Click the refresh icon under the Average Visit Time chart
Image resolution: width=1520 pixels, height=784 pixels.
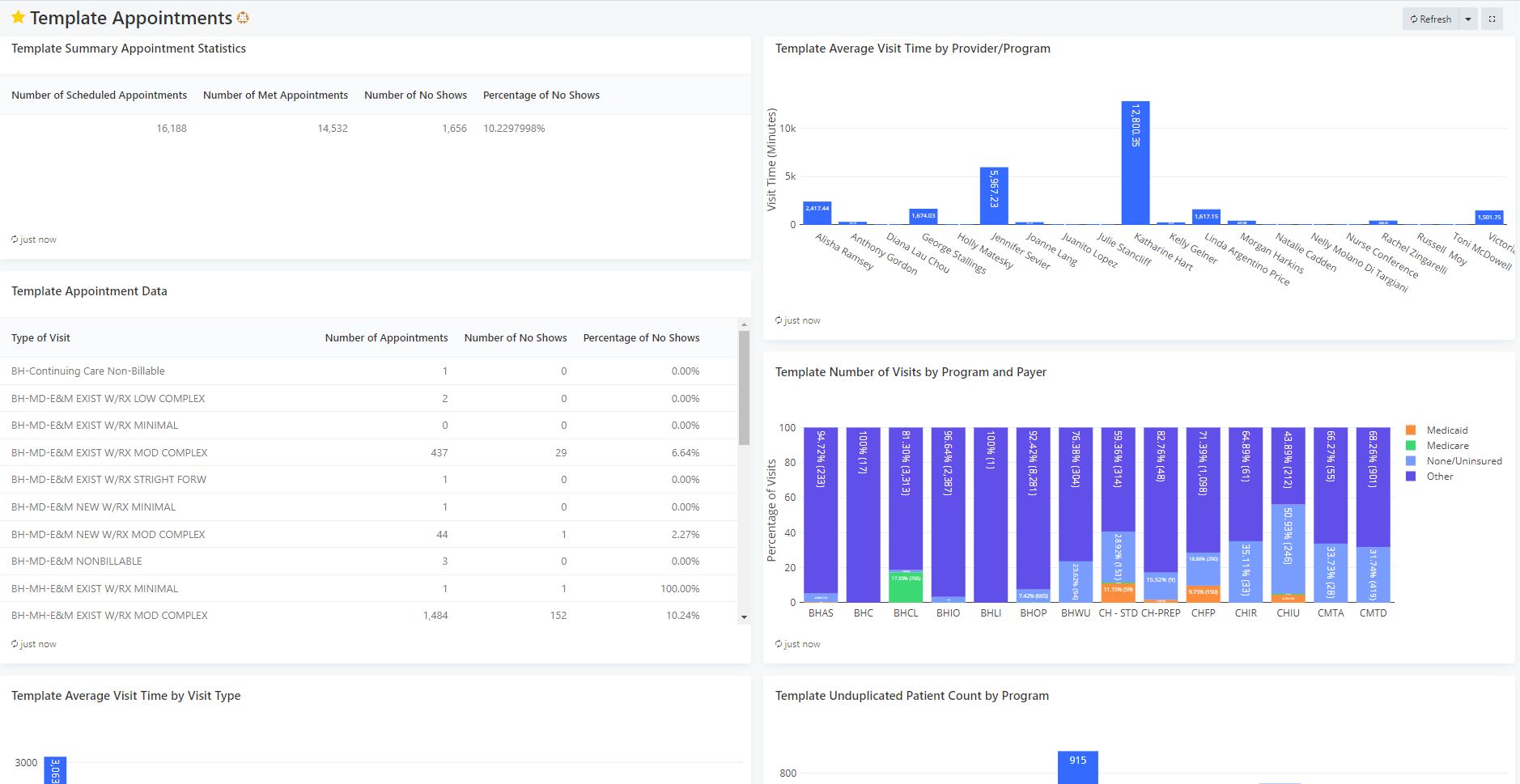coord(779,320)
